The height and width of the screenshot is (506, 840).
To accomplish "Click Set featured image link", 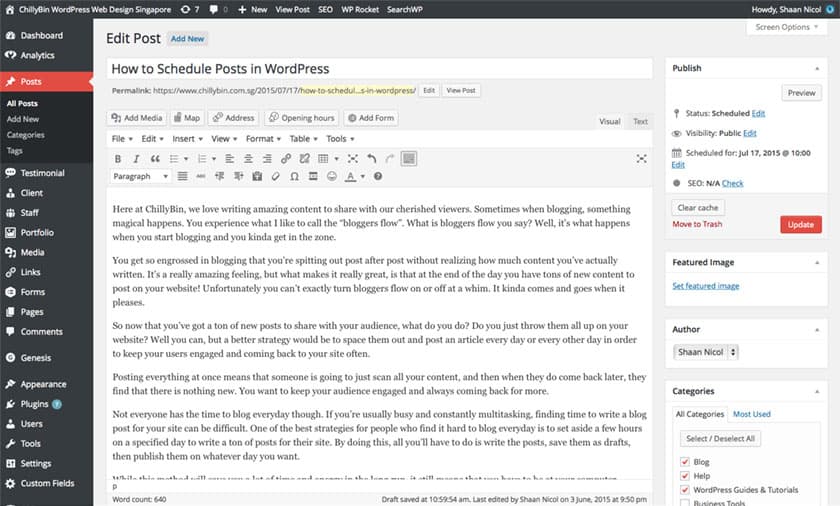I will [x=706, y=286].
